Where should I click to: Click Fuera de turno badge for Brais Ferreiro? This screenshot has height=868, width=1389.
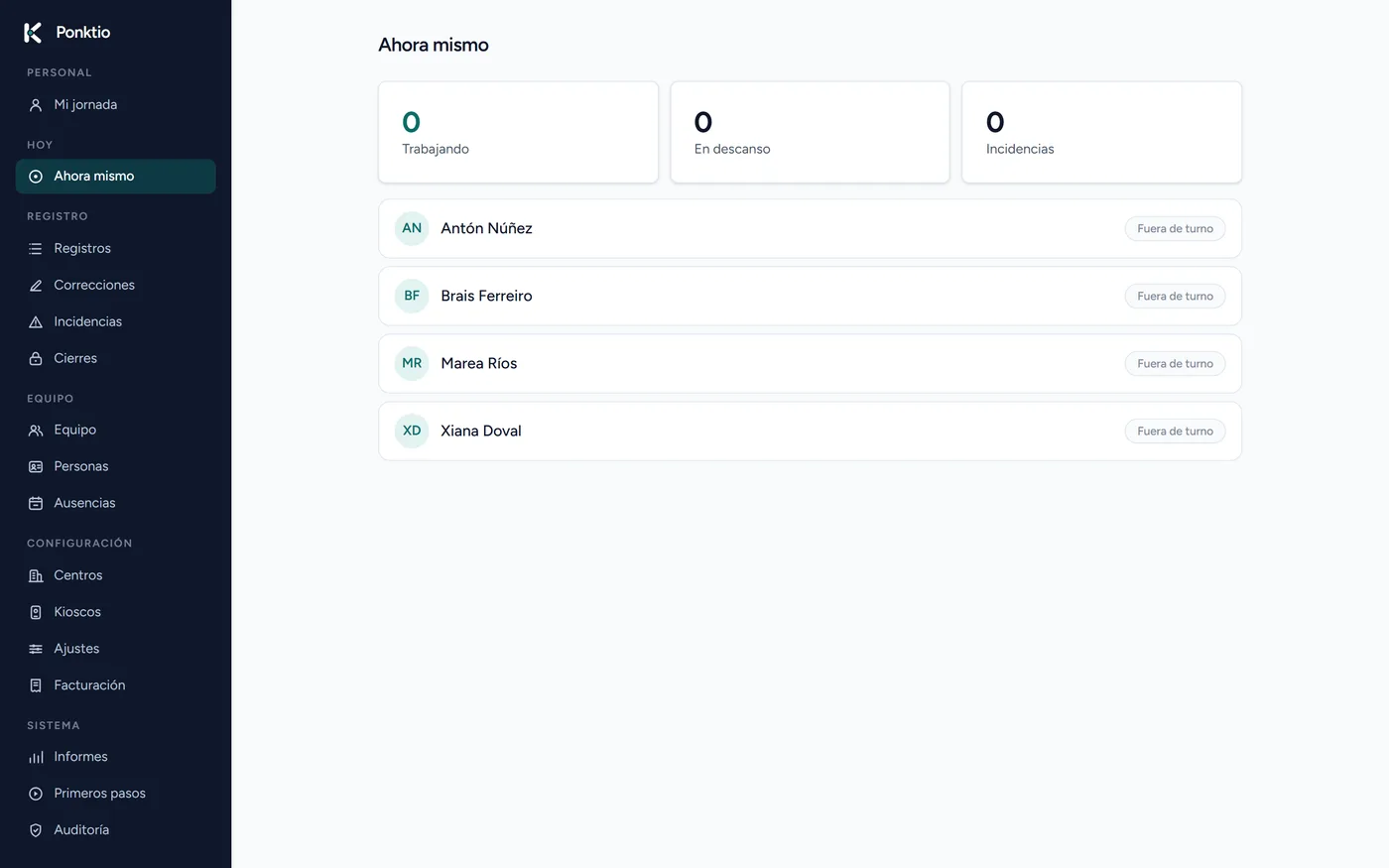(x=1175, y=297)
